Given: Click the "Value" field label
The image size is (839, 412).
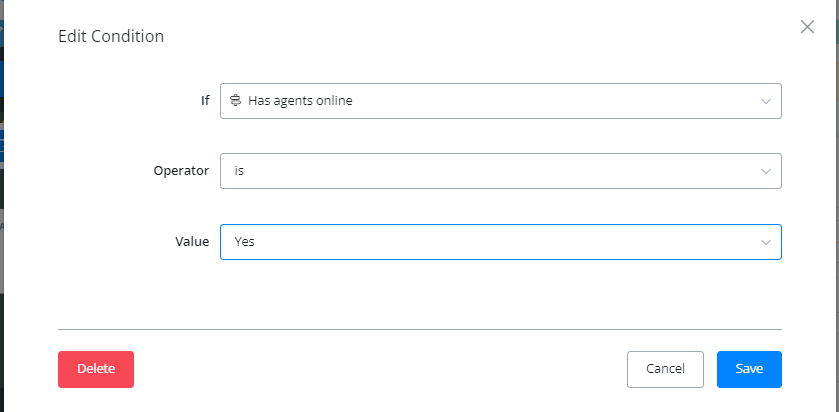Looking at the screenshot, I should (192, 242).
